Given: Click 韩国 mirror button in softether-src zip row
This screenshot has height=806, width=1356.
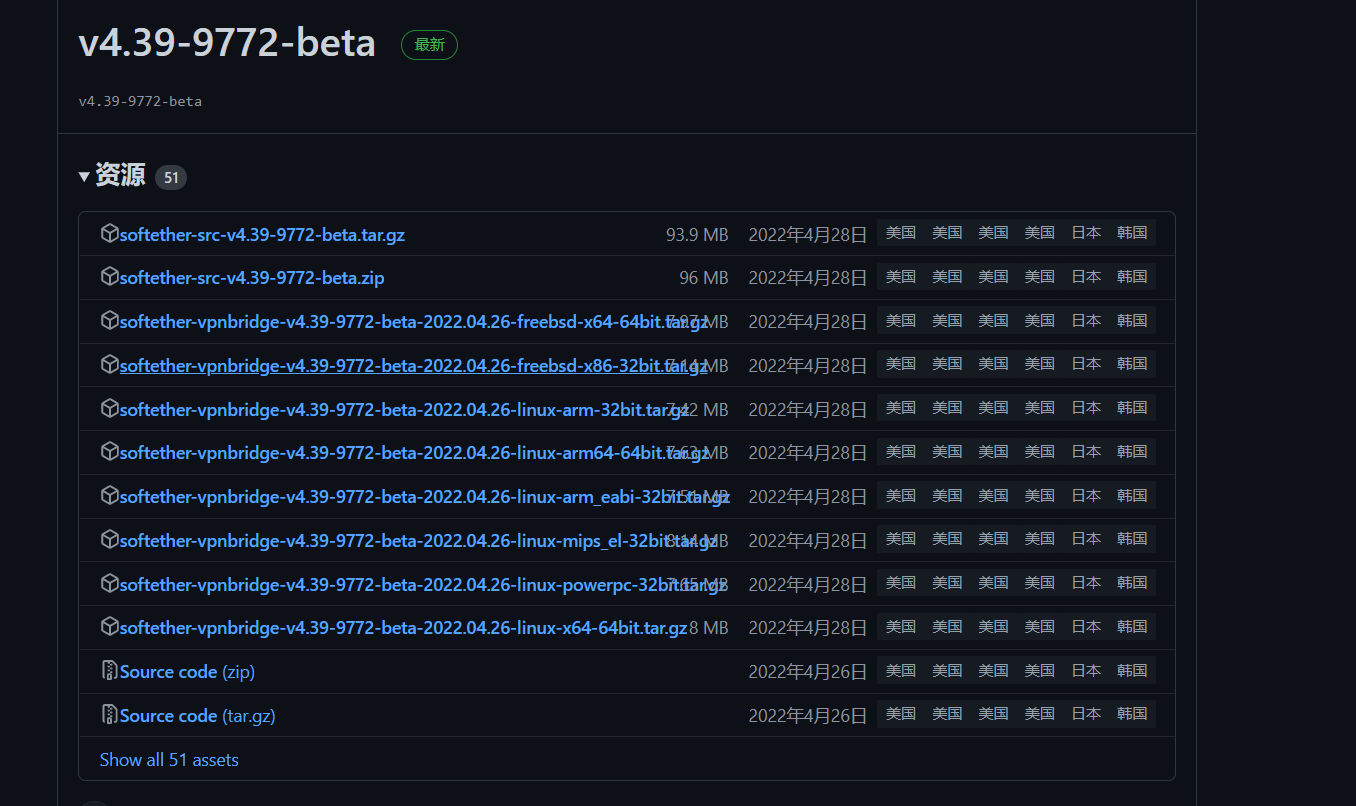Looking at the screenshot, I should pos(1132,276).
